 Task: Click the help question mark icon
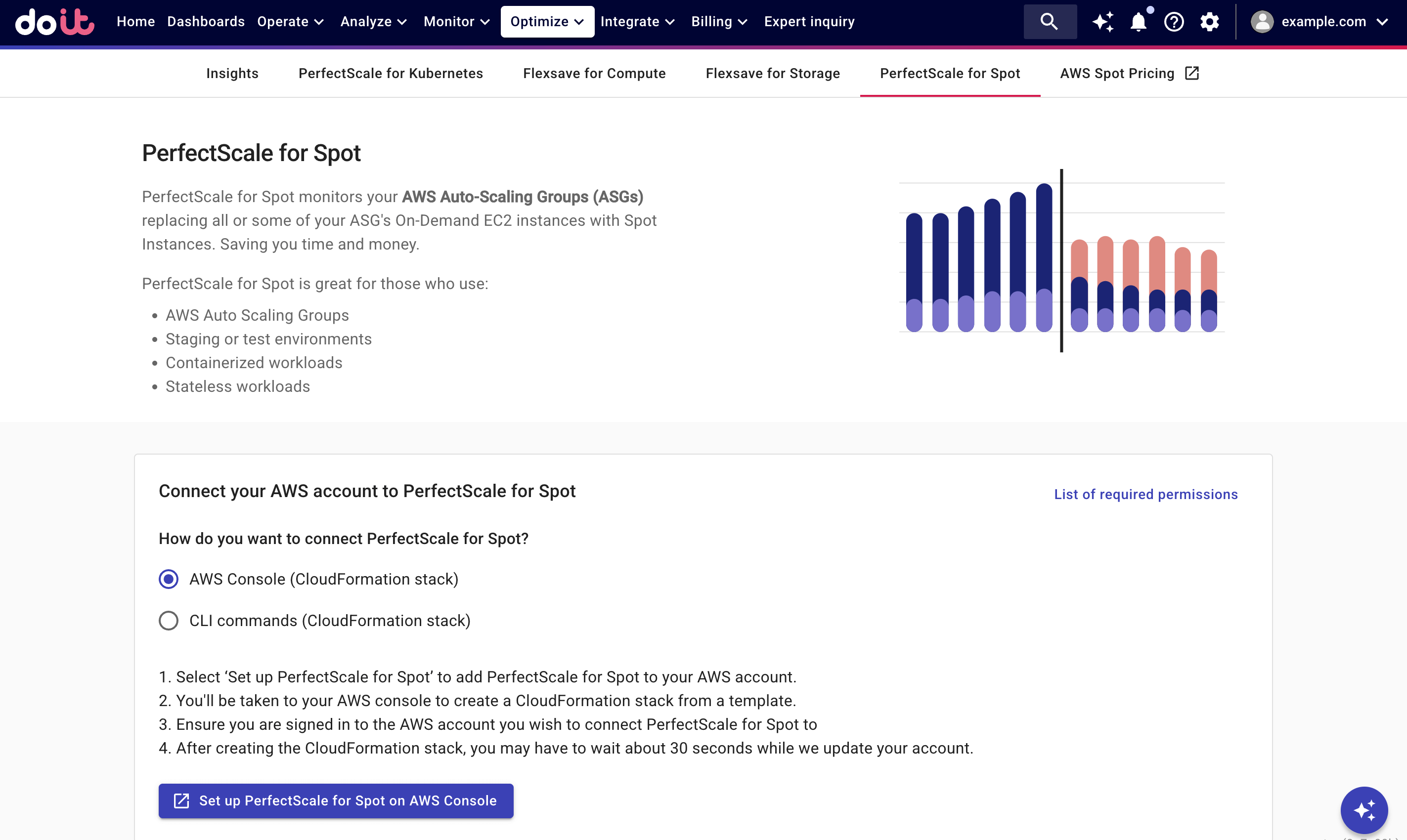(1174, 22)
